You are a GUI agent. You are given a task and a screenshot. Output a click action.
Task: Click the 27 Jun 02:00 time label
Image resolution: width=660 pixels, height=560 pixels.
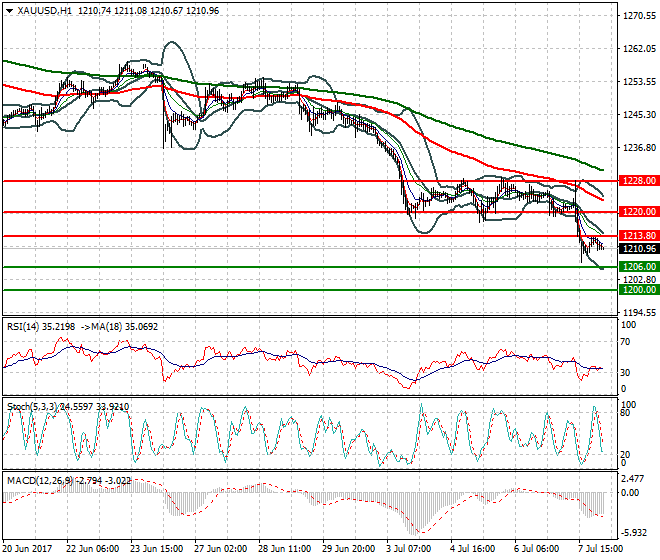[220, 549]
